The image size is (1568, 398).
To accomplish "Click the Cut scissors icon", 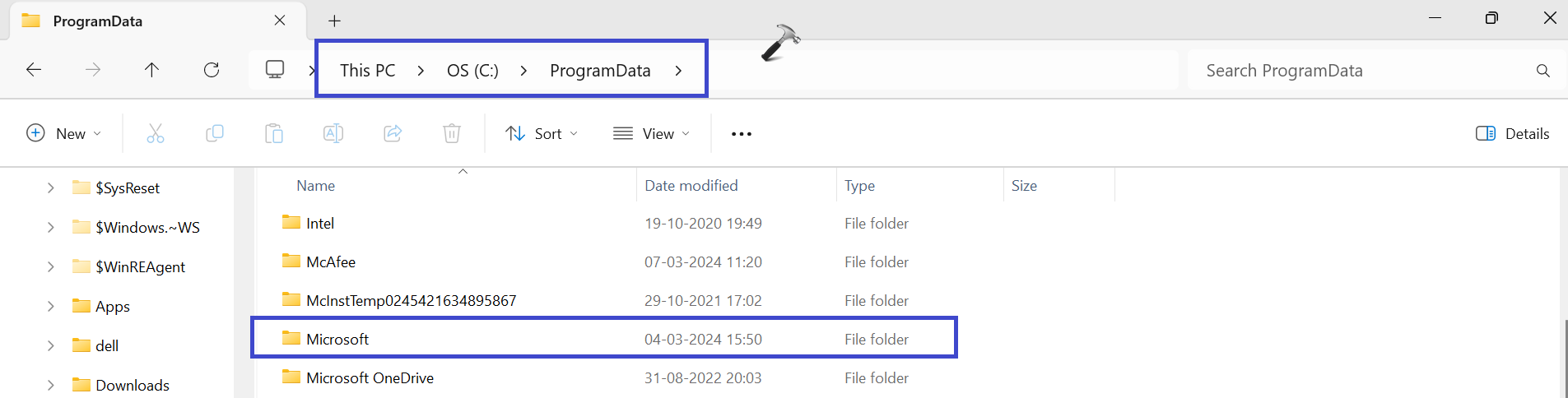I will pos(156,133).
